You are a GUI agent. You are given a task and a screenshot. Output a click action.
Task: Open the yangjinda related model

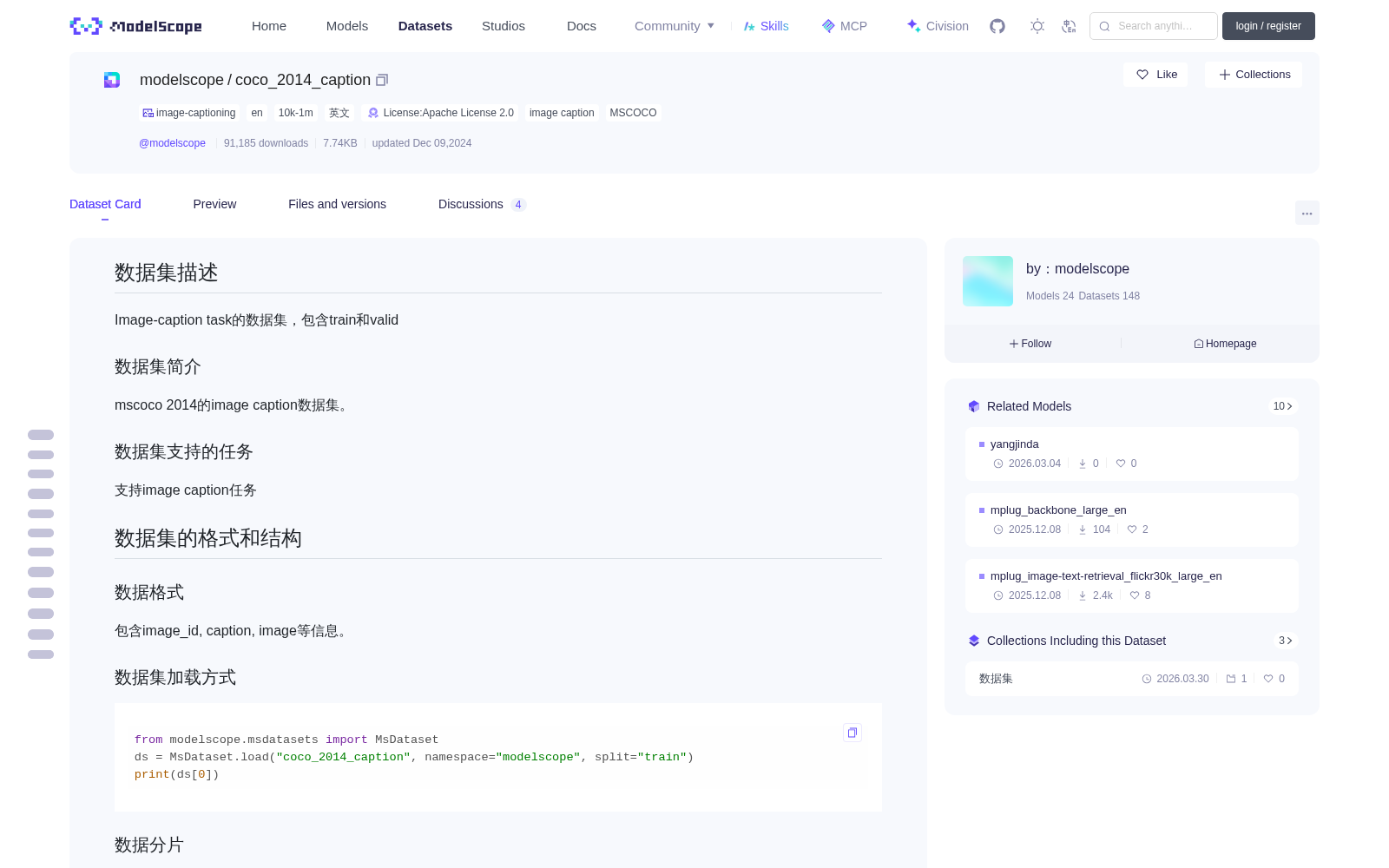tap(1132, 454)
